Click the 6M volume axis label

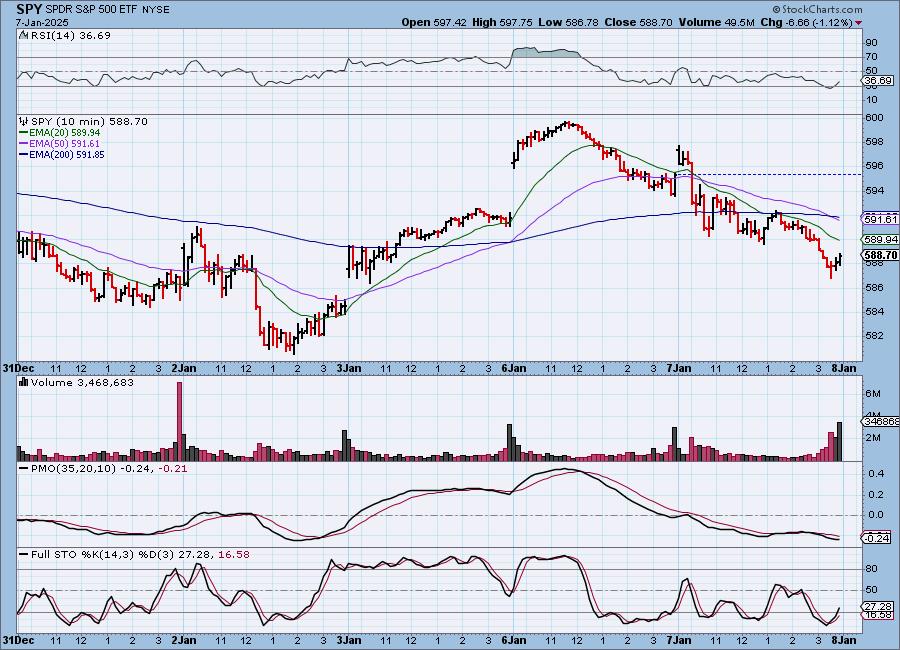873,393
